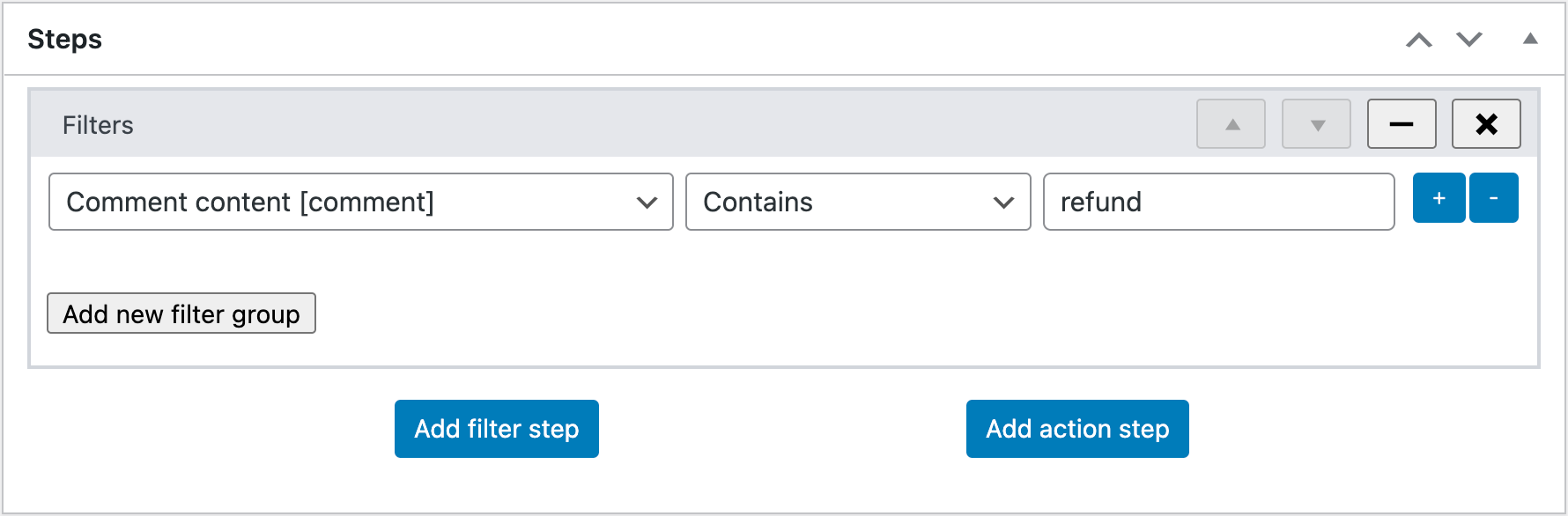Collapse the Filters step with minus button
The width and height of the screenshot is (1568, 516).
point(1401,124)
